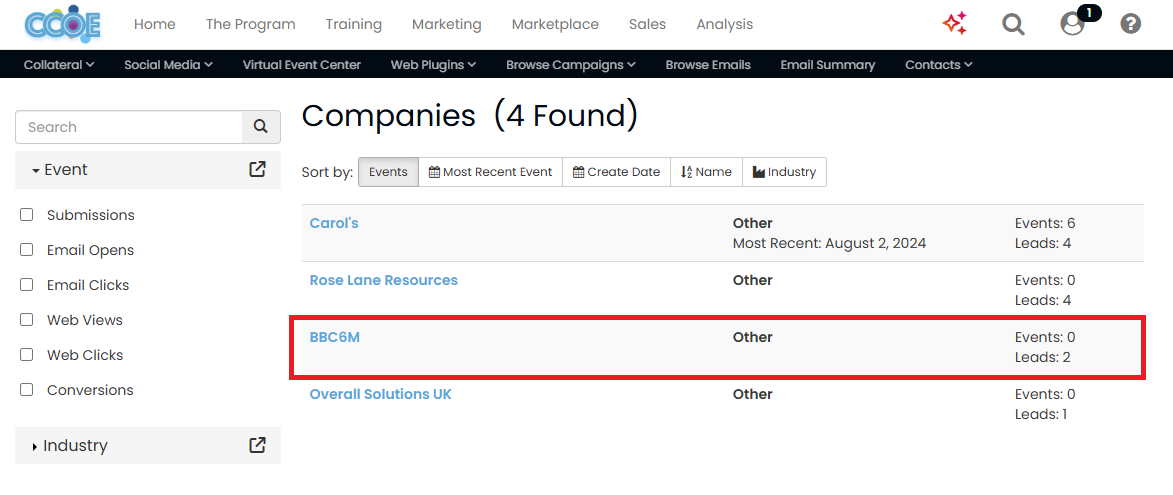The height and width of the screenshot is (495, 1173).
Task: Open Event filter pop-out icon
Action: [257, 169]
